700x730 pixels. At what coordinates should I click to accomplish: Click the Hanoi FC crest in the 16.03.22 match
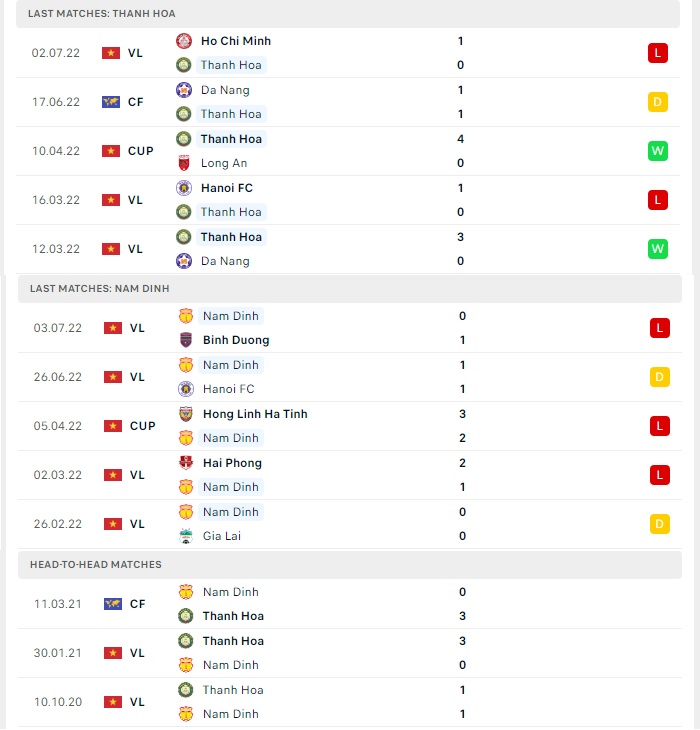tap(184, 188)
